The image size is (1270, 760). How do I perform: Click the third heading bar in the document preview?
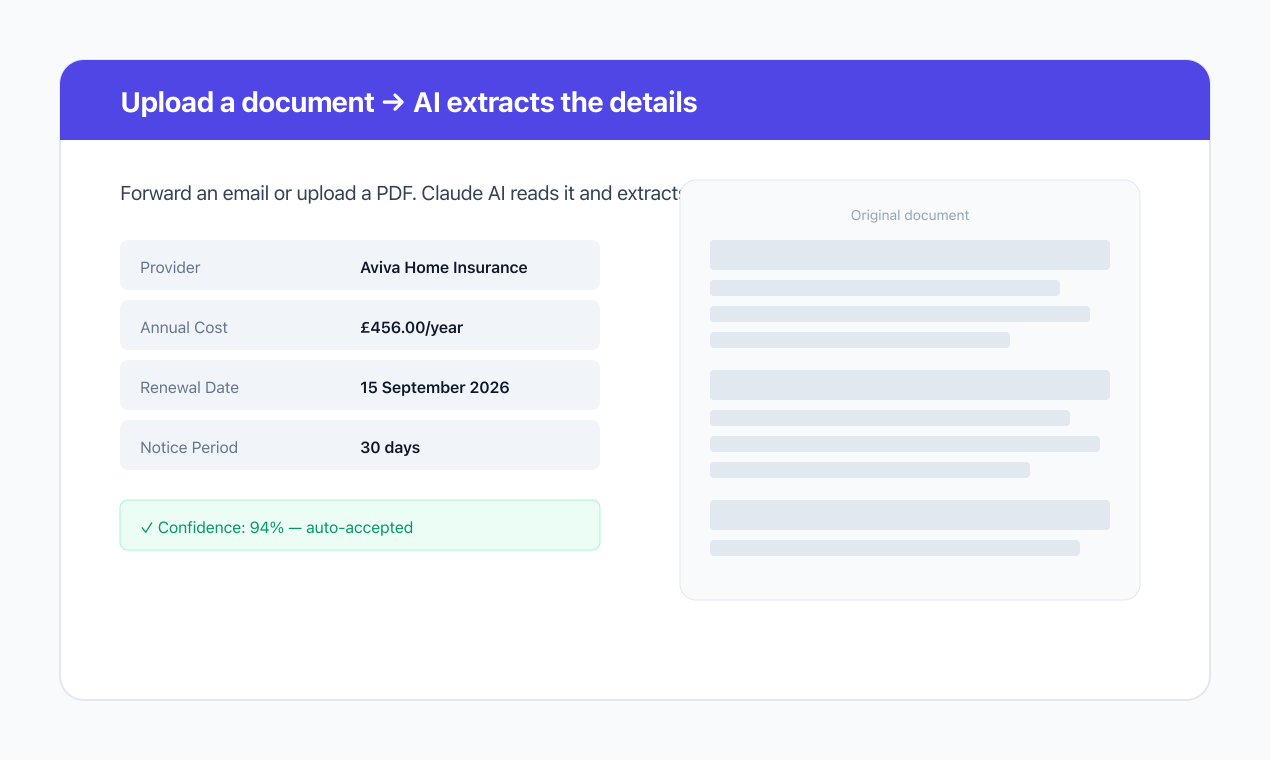pyautogui.click(x=910, y=515)
